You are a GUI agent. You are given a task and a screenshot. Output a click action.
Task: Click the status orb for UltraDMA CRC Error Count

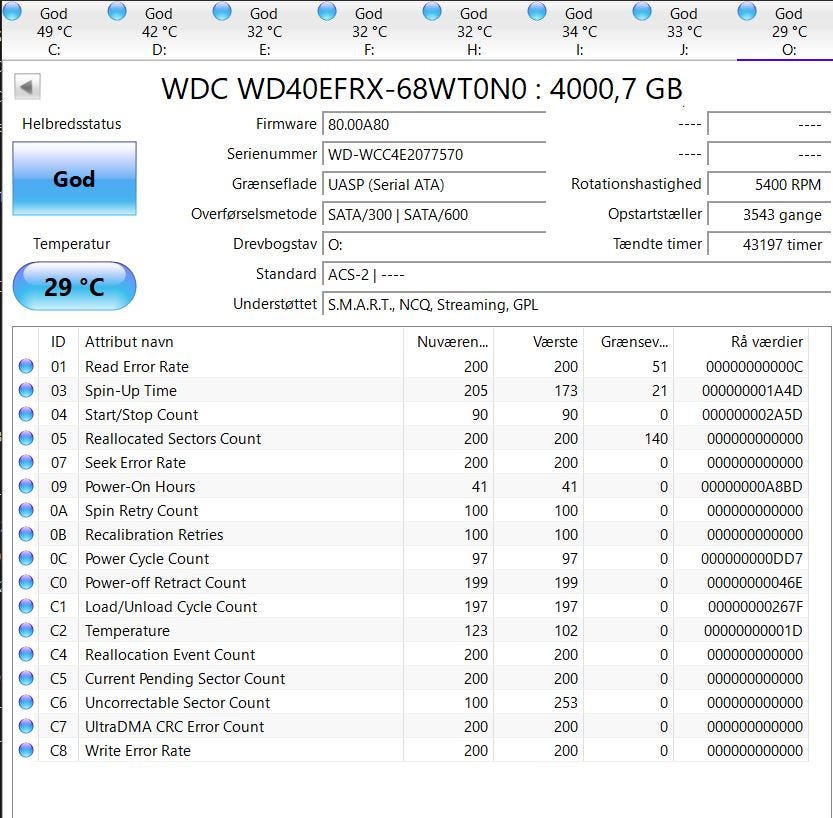click(x=26, y=726)
